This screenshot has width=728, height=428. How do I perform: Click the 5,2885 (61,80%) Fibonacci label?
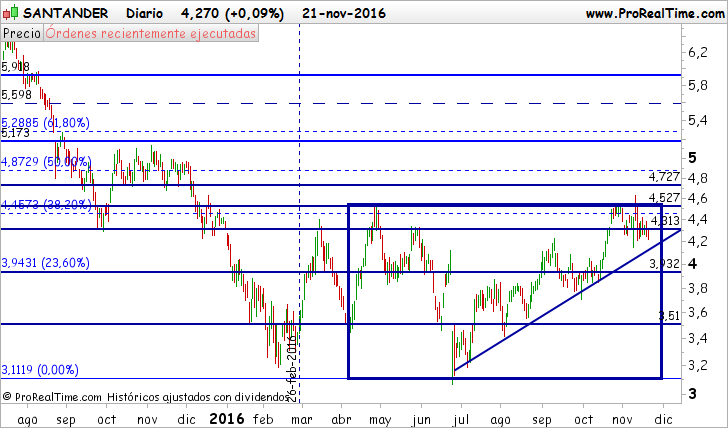[x=46, y=123]
